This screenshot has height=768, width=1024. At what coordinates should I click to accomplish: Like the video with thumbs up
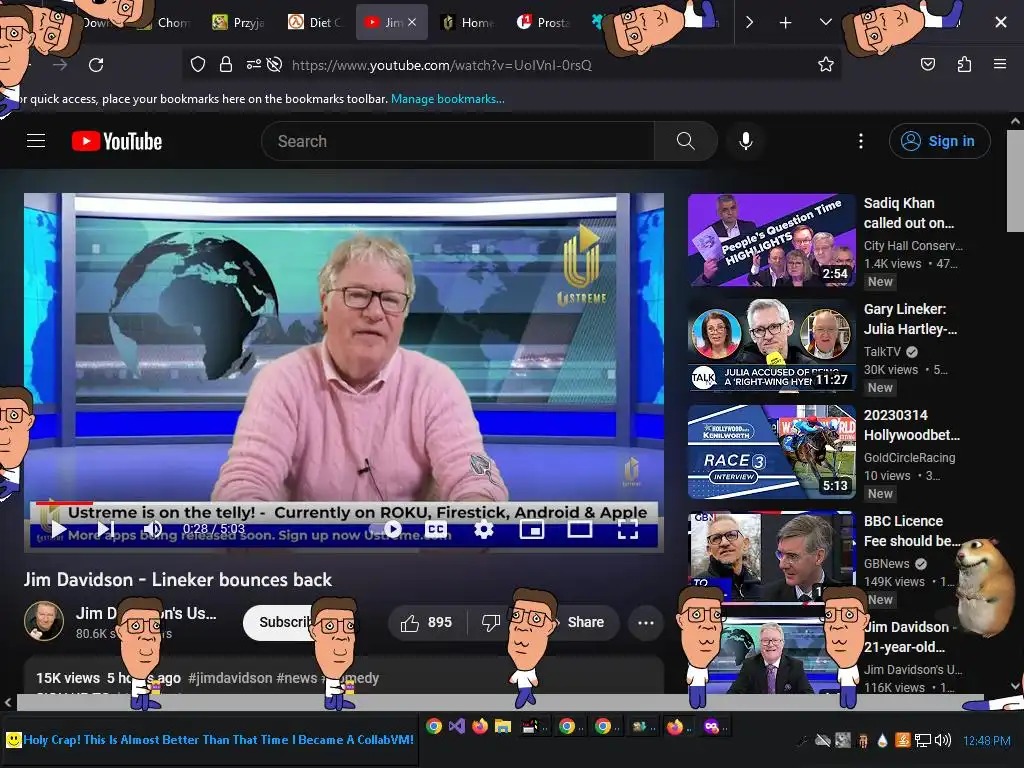click(x=427, y=622)
